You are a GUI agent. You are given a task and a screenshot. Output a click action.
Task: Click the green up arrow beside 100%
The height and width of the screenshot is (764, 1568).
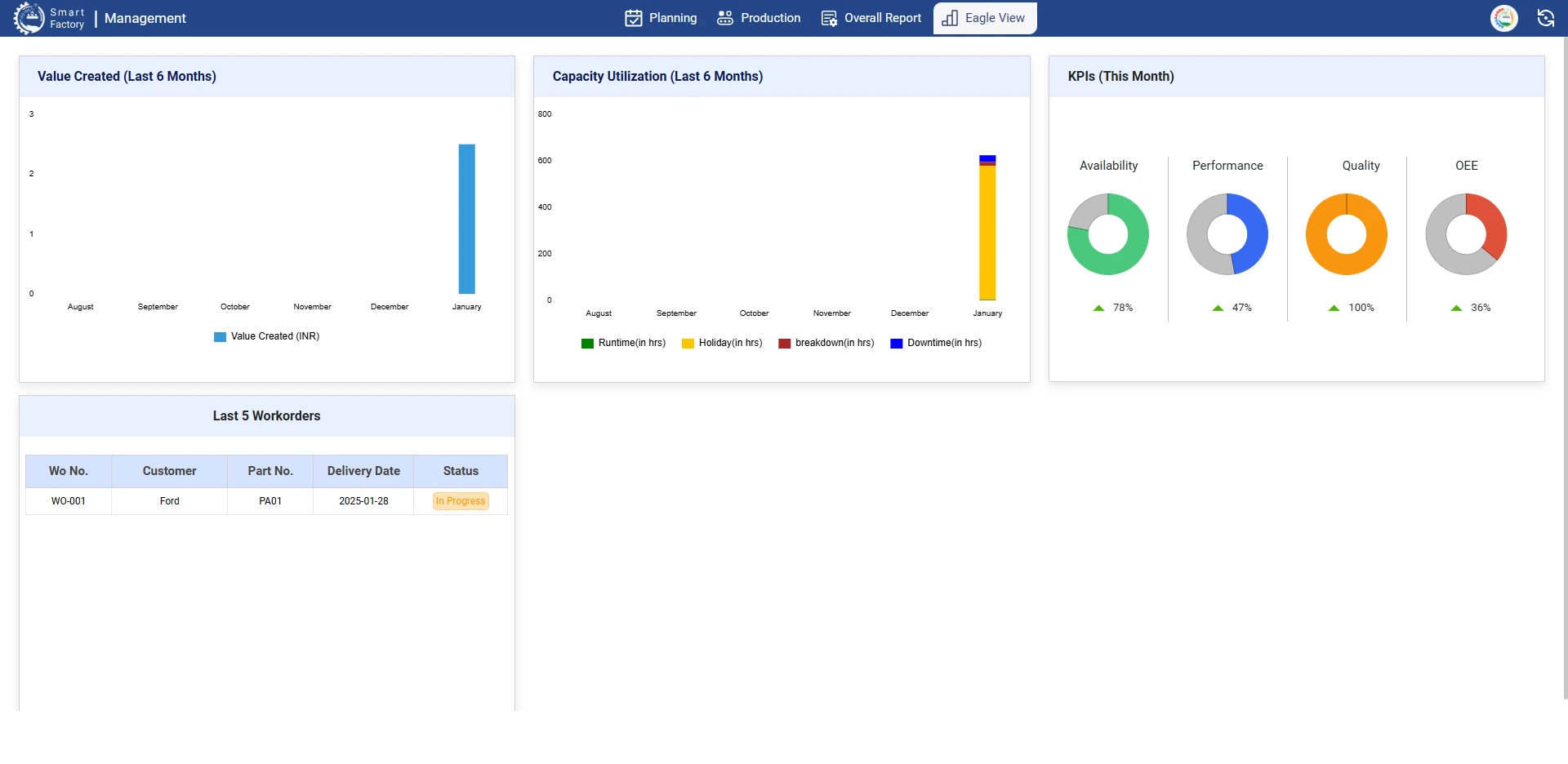pos(1334,308)
